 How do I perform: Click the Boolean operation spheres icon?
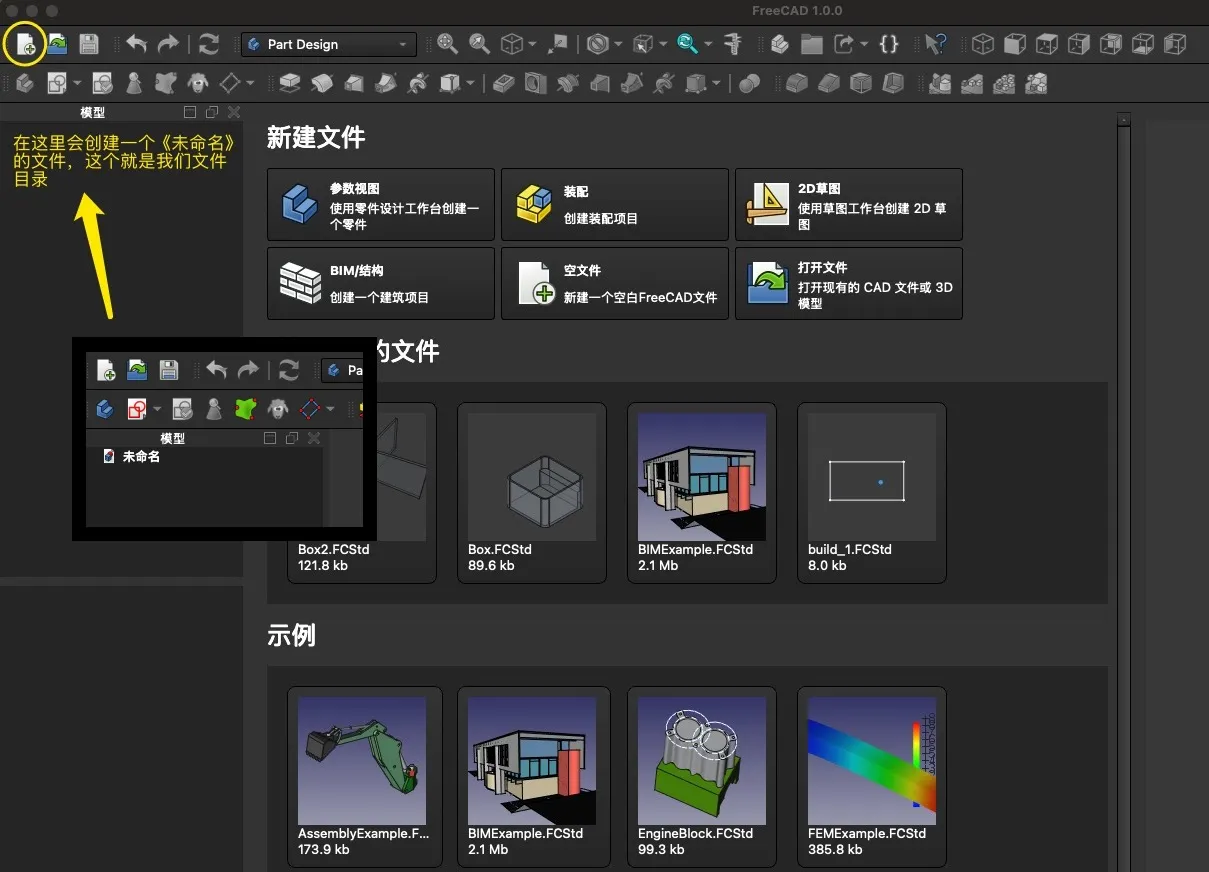[x=749, y=83]
